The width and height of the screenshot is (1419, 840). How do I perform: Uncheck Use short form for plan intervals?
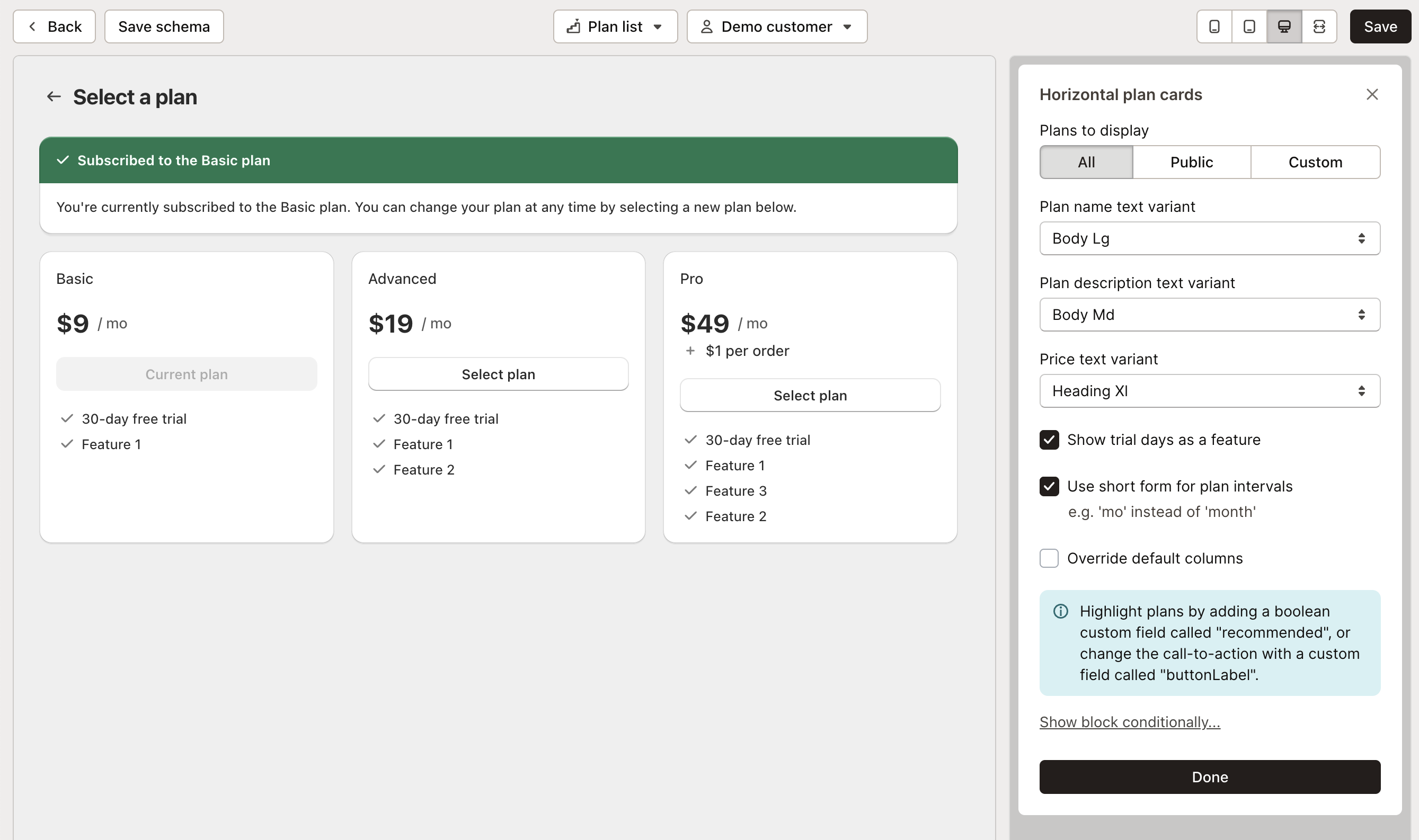click(1050, 486)
